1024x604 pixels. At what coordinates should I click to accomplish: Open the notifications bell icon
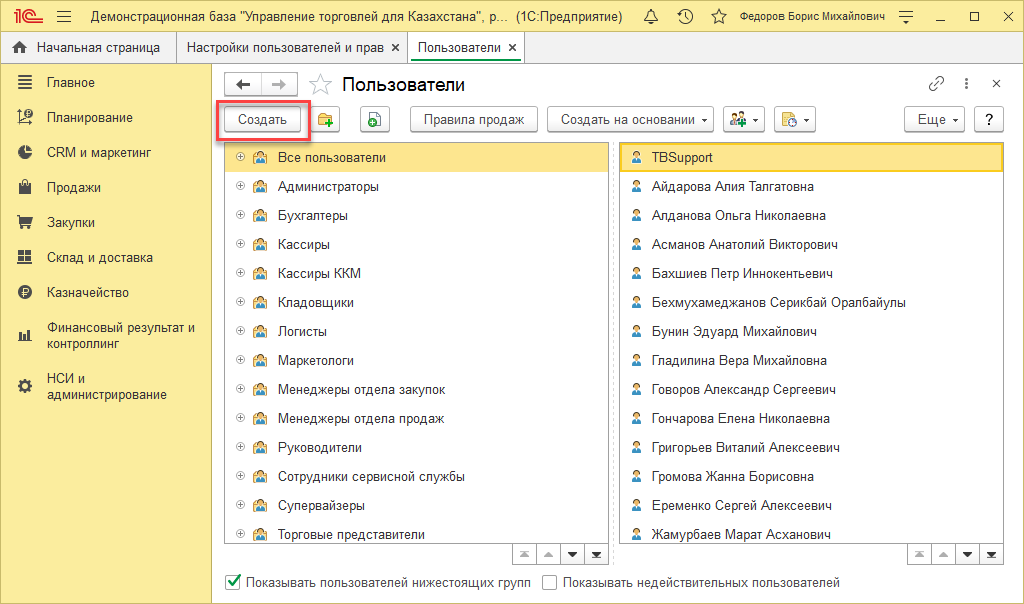coord(651,17)
